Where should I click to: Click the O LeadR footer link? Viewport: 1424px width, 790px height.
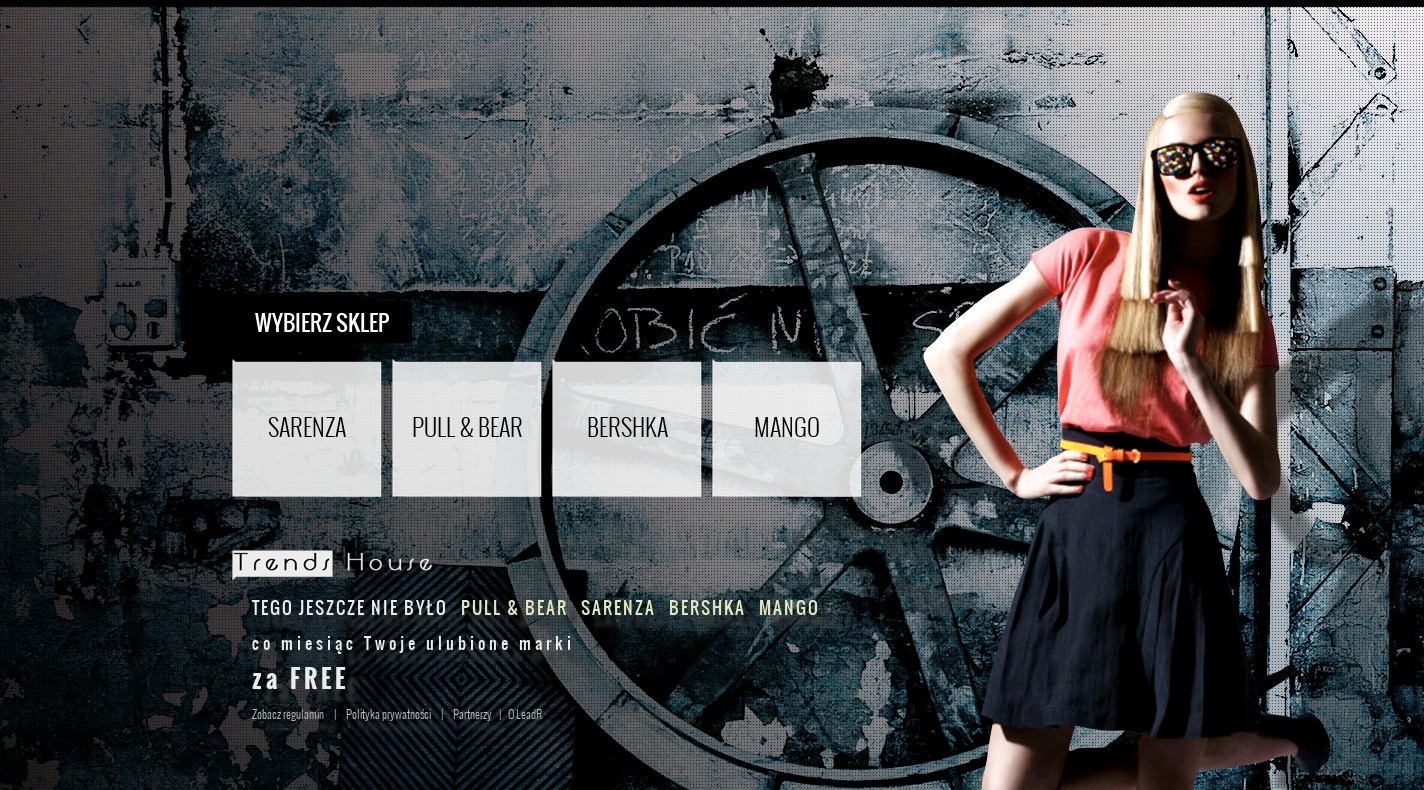click(x=525, y=715)
